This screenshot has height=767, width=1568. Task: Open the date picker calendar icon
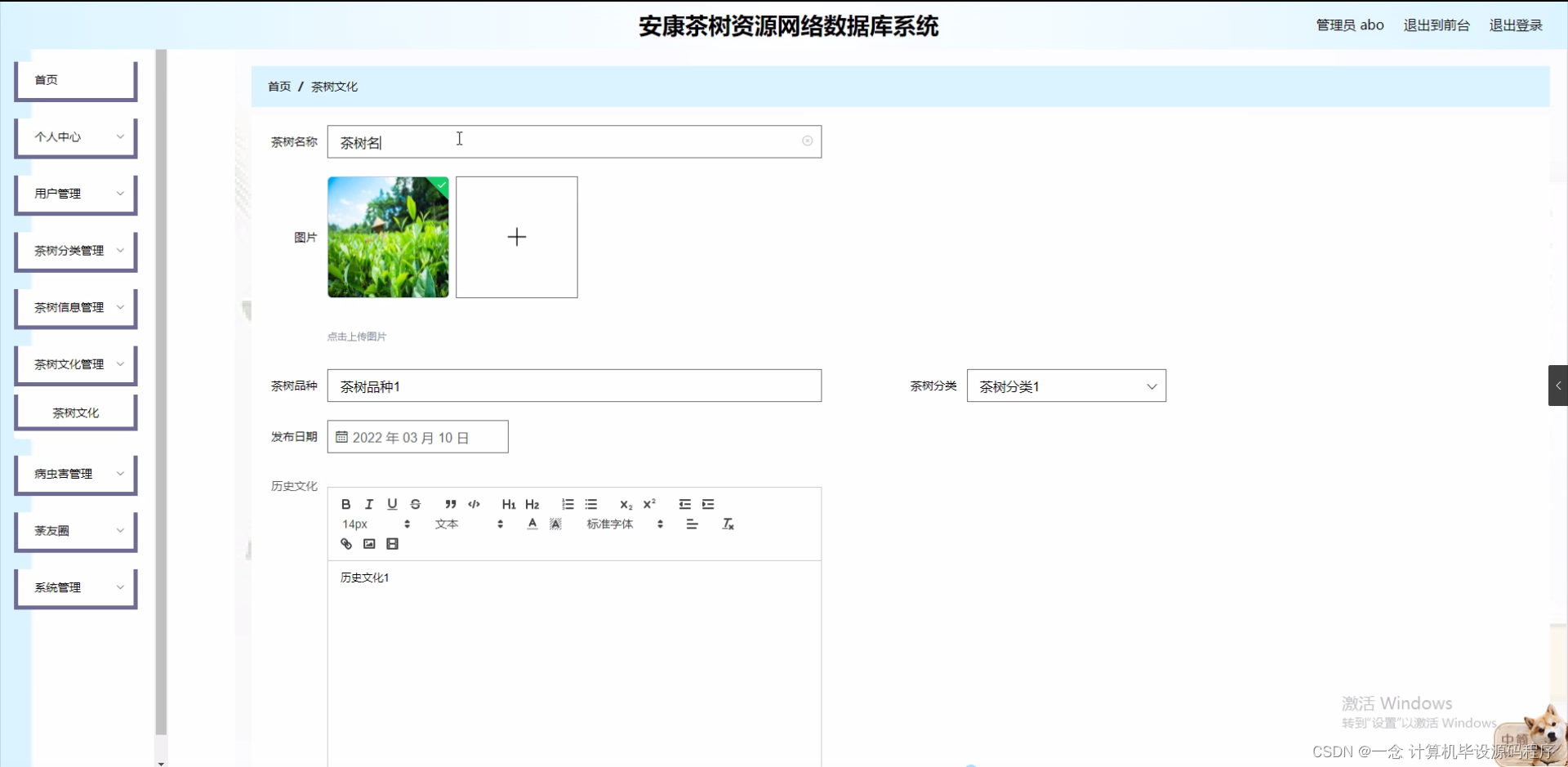[341, 437]
